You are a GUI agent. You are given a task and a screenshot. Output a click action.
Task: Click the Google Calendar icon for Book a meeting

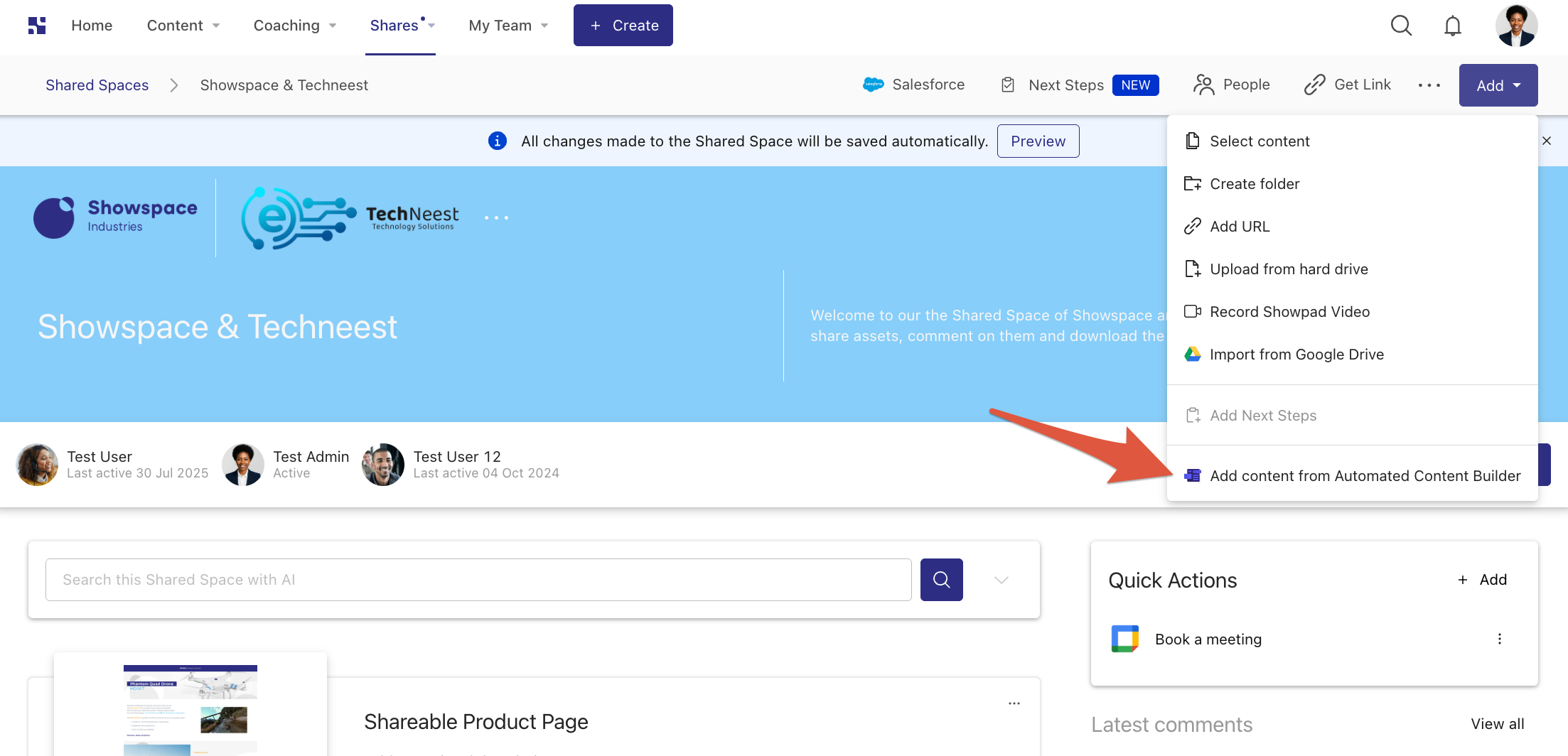point(1125,639)
